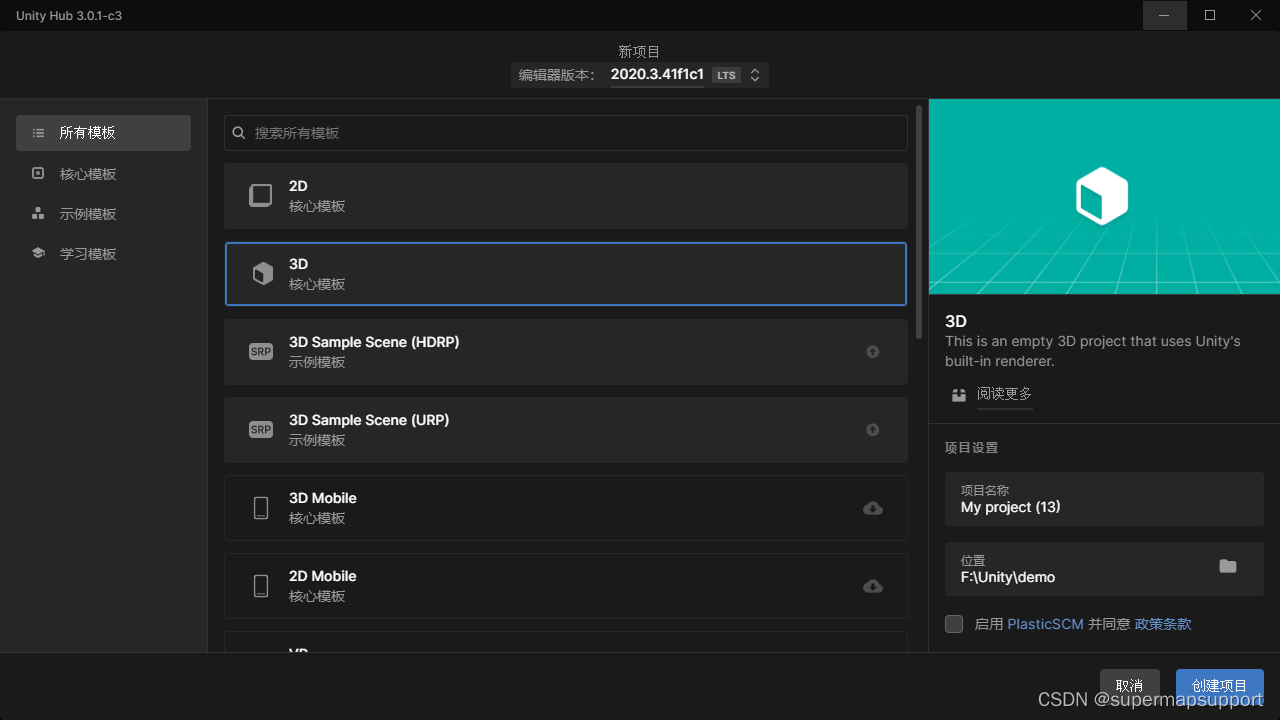Click the location path field
The image size is (1280, 720).
tap(1104, 568)
